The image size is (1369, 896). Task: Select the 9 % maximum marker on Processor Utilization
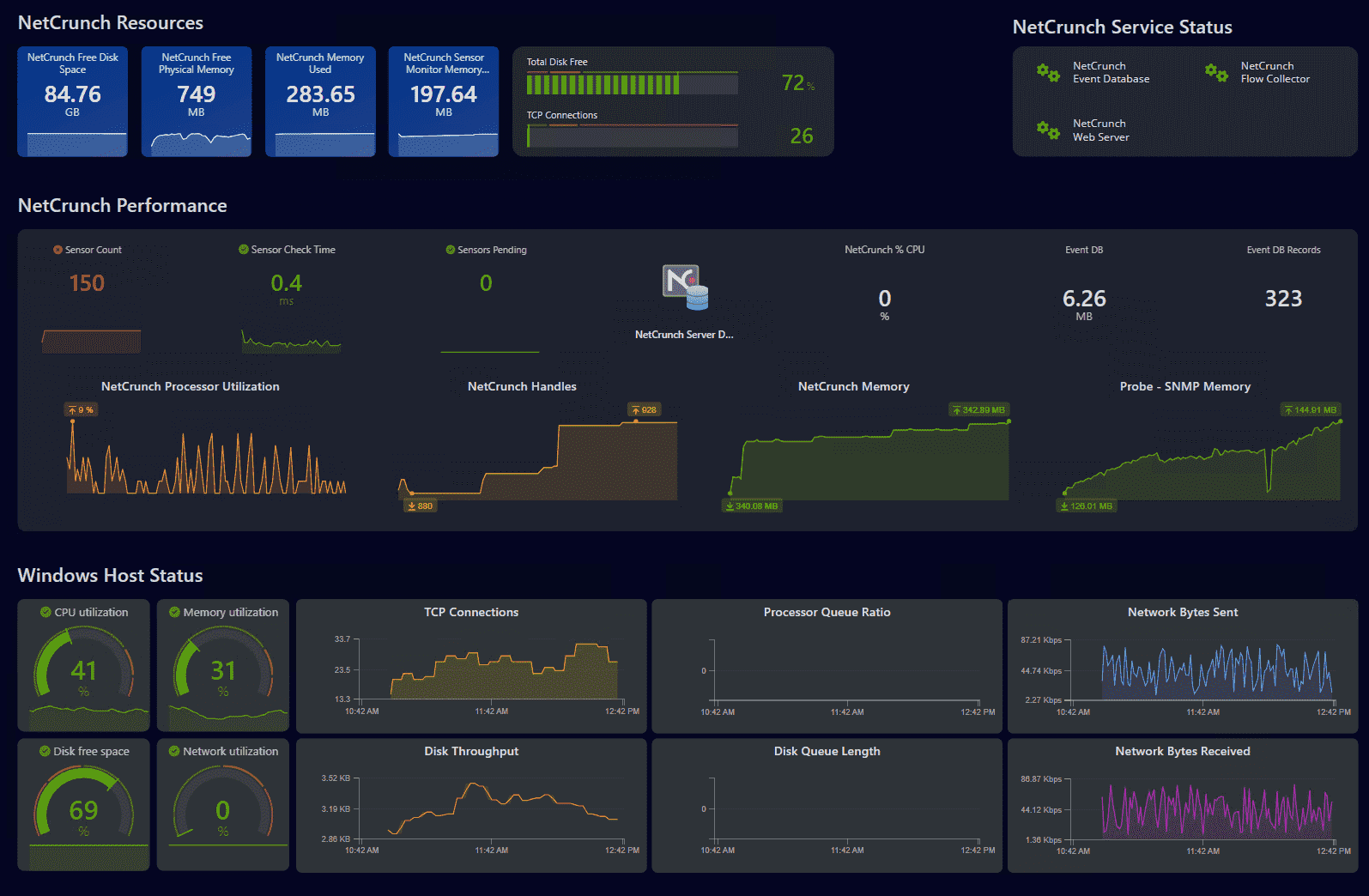81,410
